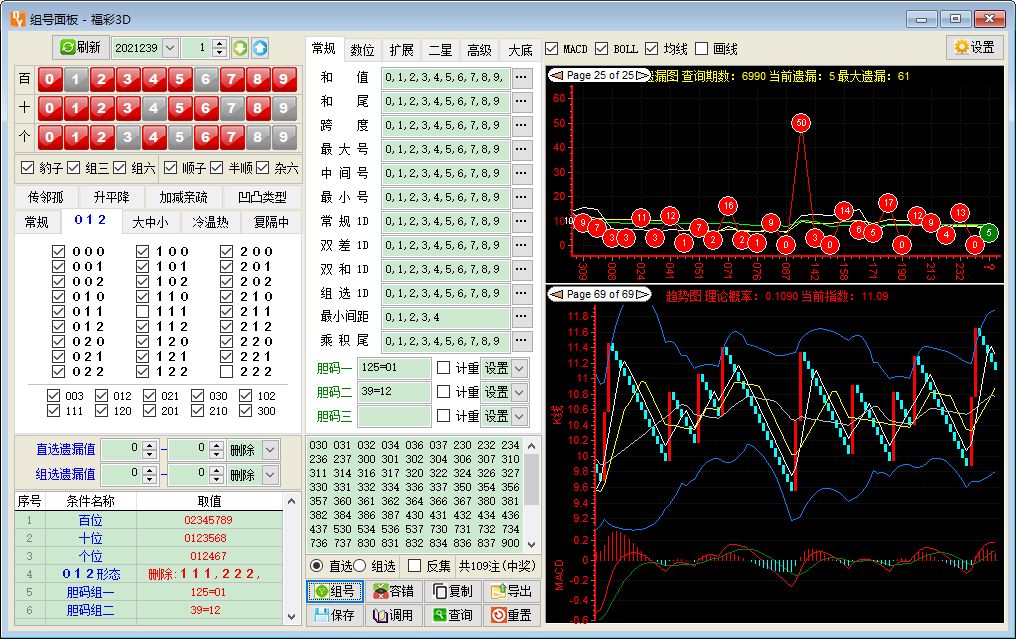Screen dimensions: 1016x639
Task: Toggle digit 0 in the 百 row
Action: coord(50,79)
